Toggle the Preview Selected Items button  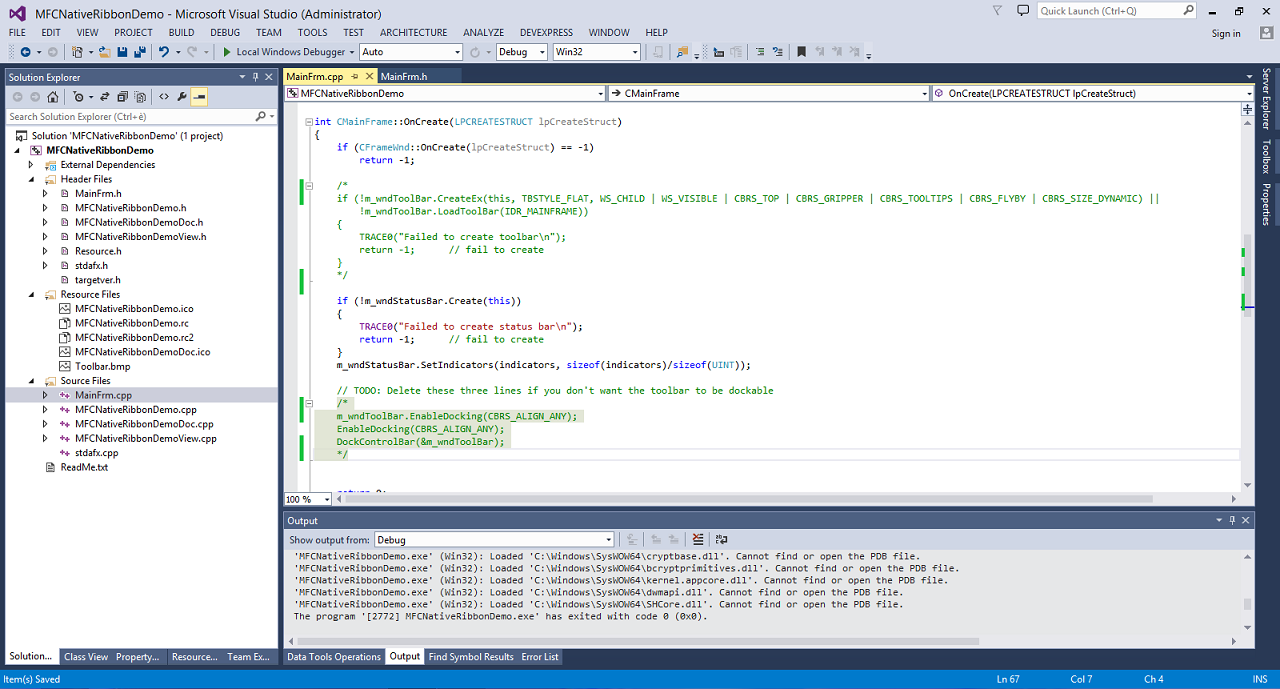[199, 97]
